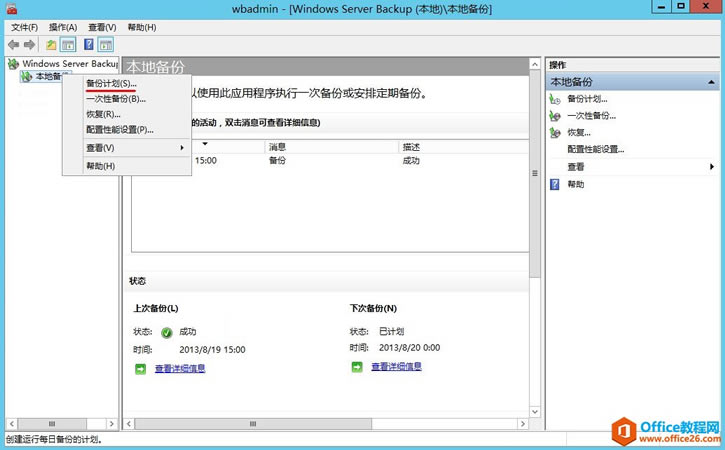Screen dimensions: 725x450
Task: Open the 查看详细信息 link under 下次备份
Action: click(397, 367)
